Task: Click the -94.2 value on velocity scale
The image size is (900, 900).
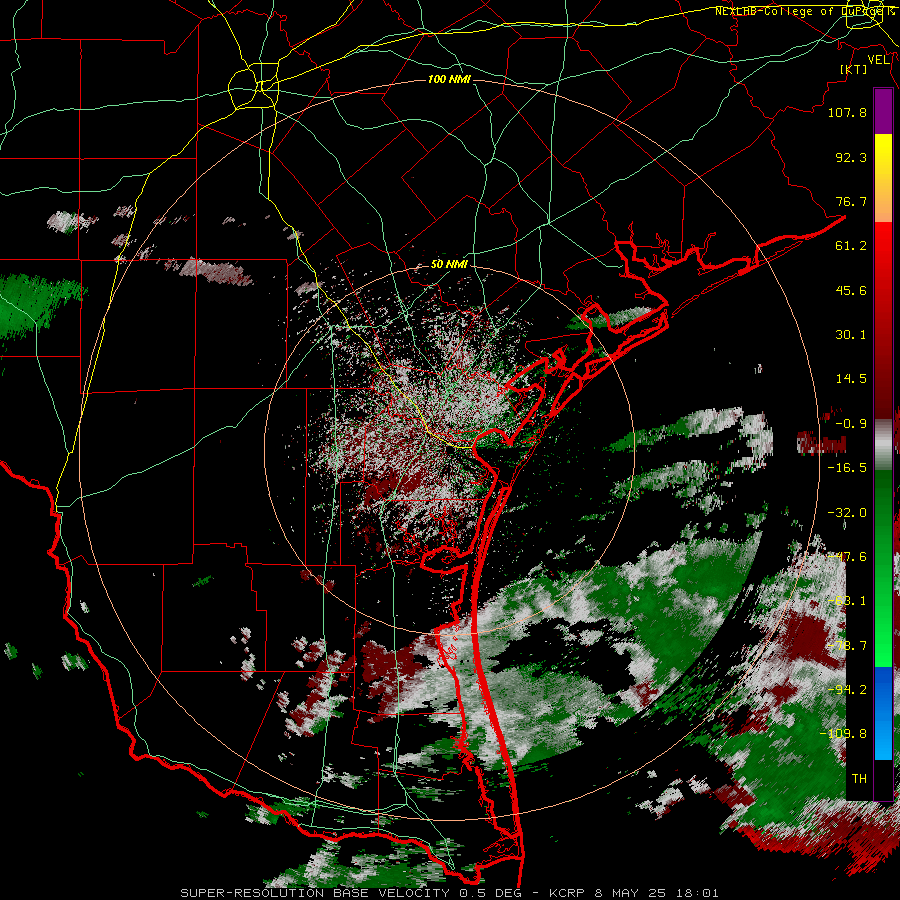Action: click(847, 690)
